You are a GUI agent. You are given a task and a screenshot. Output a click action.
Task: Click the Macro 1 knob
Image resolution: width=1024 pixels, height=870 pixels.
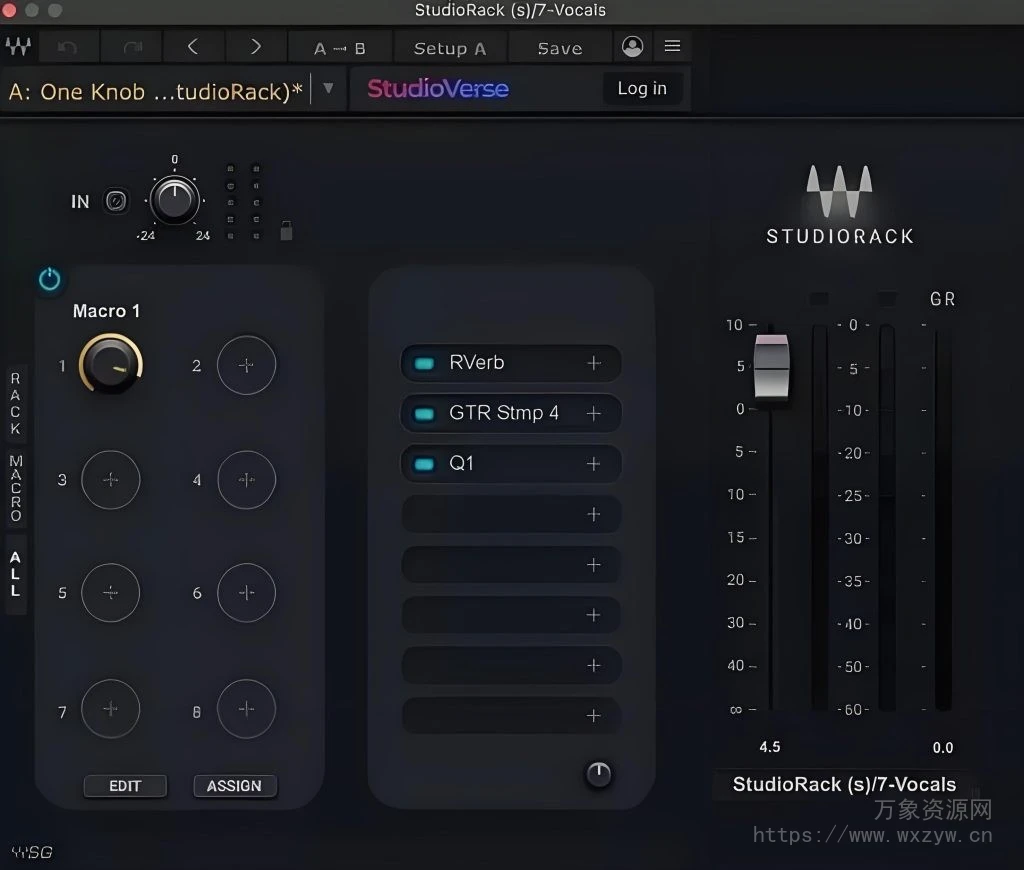(x=111, y=364)
